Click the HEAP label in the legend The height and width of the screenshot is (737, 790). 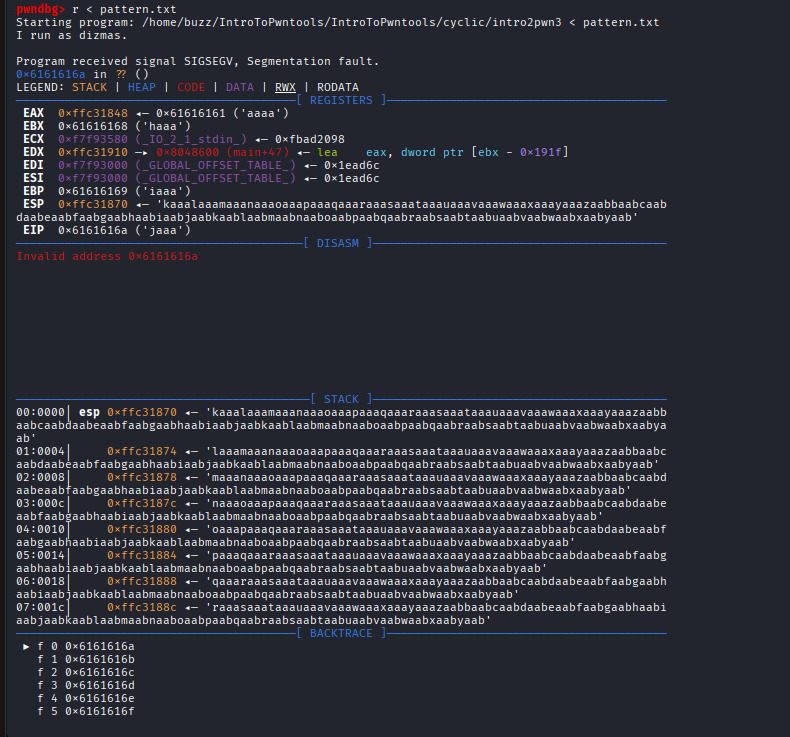click(144, 87)
